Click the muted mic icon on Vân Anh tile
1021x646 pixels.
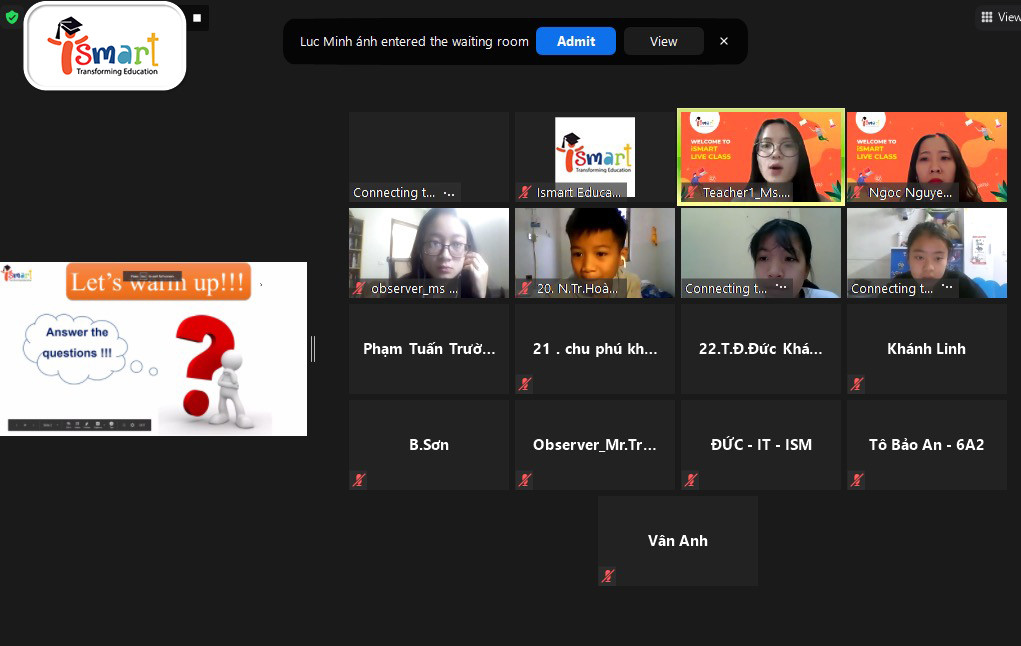tap(607, 576)
